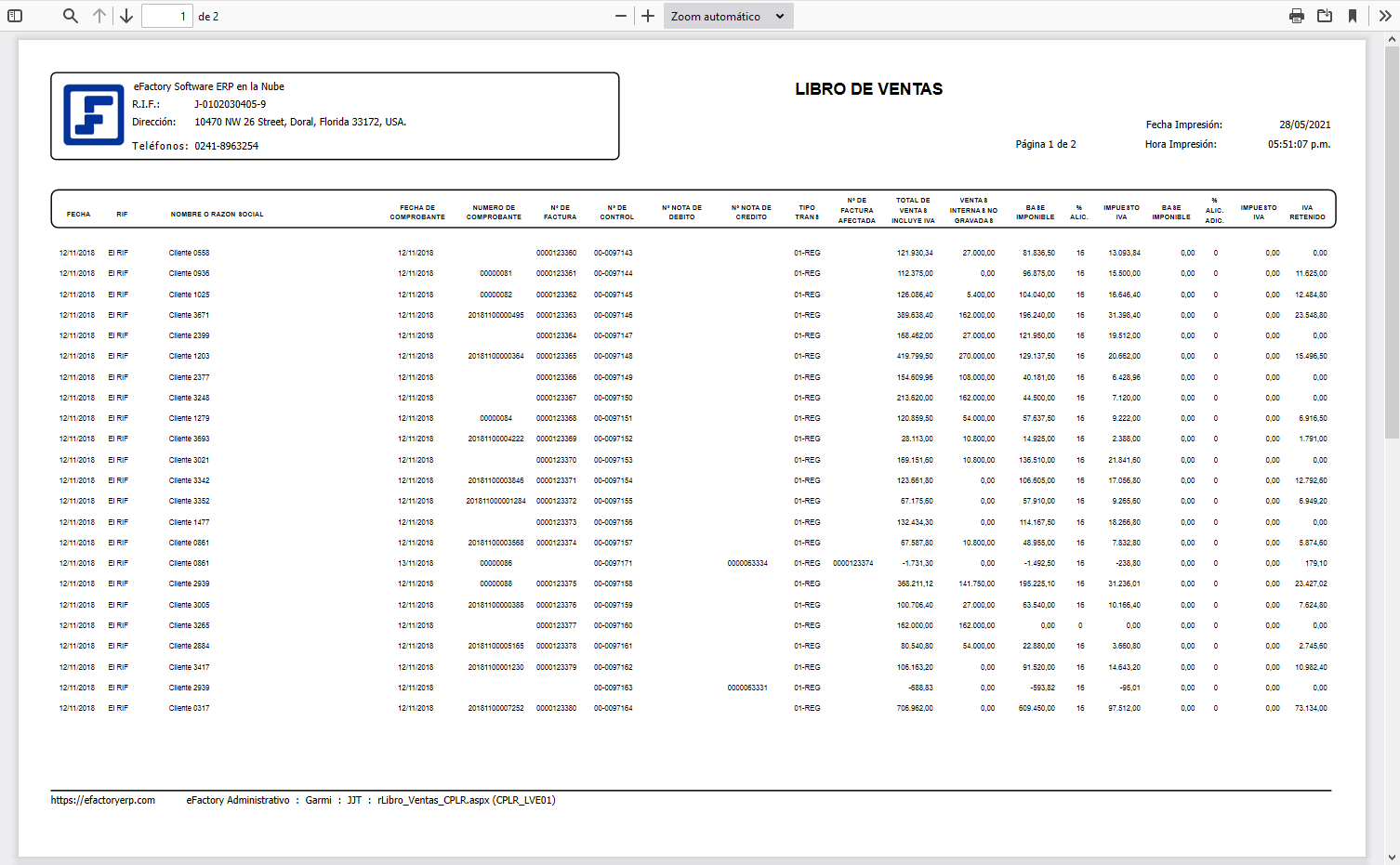Viewport: 1400px width, 865px height.
Task: Zoom in using the plus icon
Action: pyautogui.click(x=647, y=16)
